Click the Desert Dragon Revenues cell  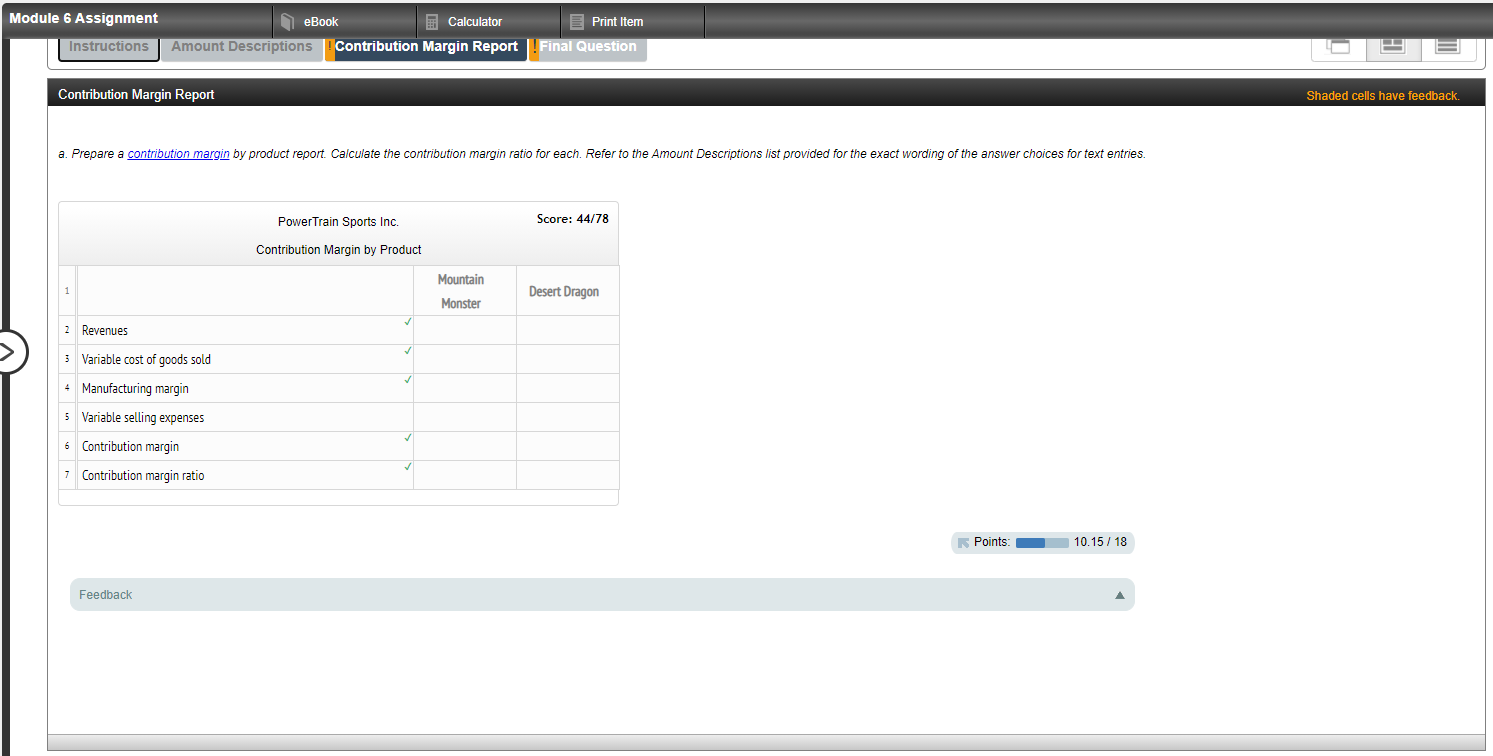pos(568,330)
